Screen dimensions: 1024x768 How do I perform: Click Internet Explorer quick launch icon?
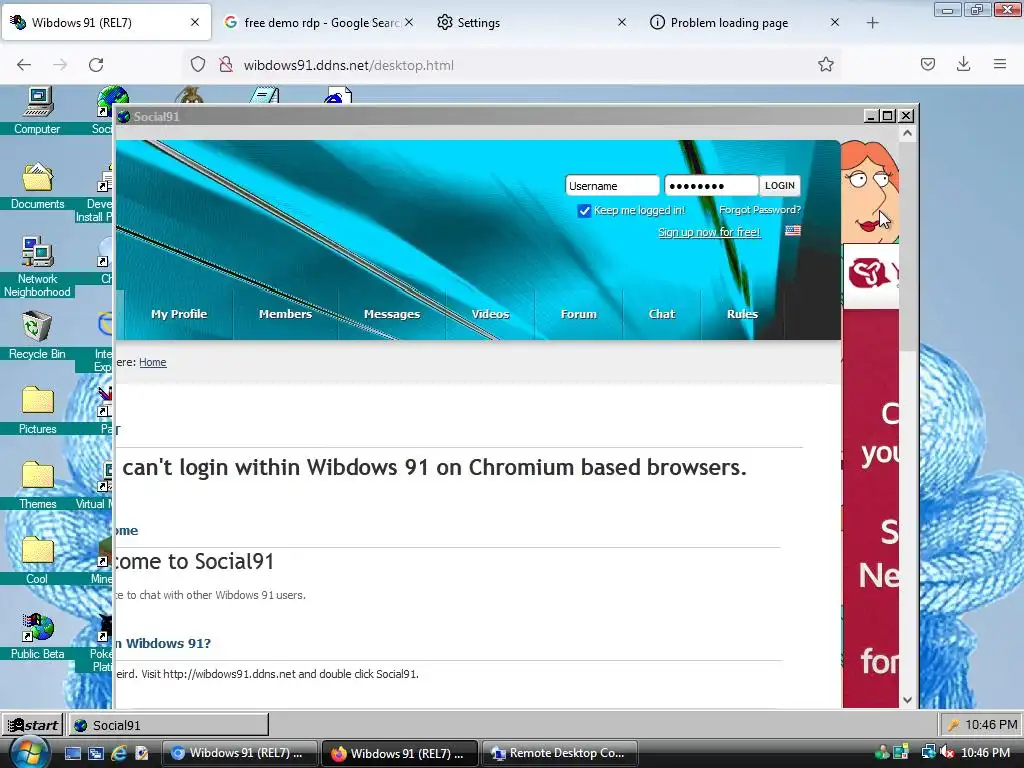pos(119,753)
